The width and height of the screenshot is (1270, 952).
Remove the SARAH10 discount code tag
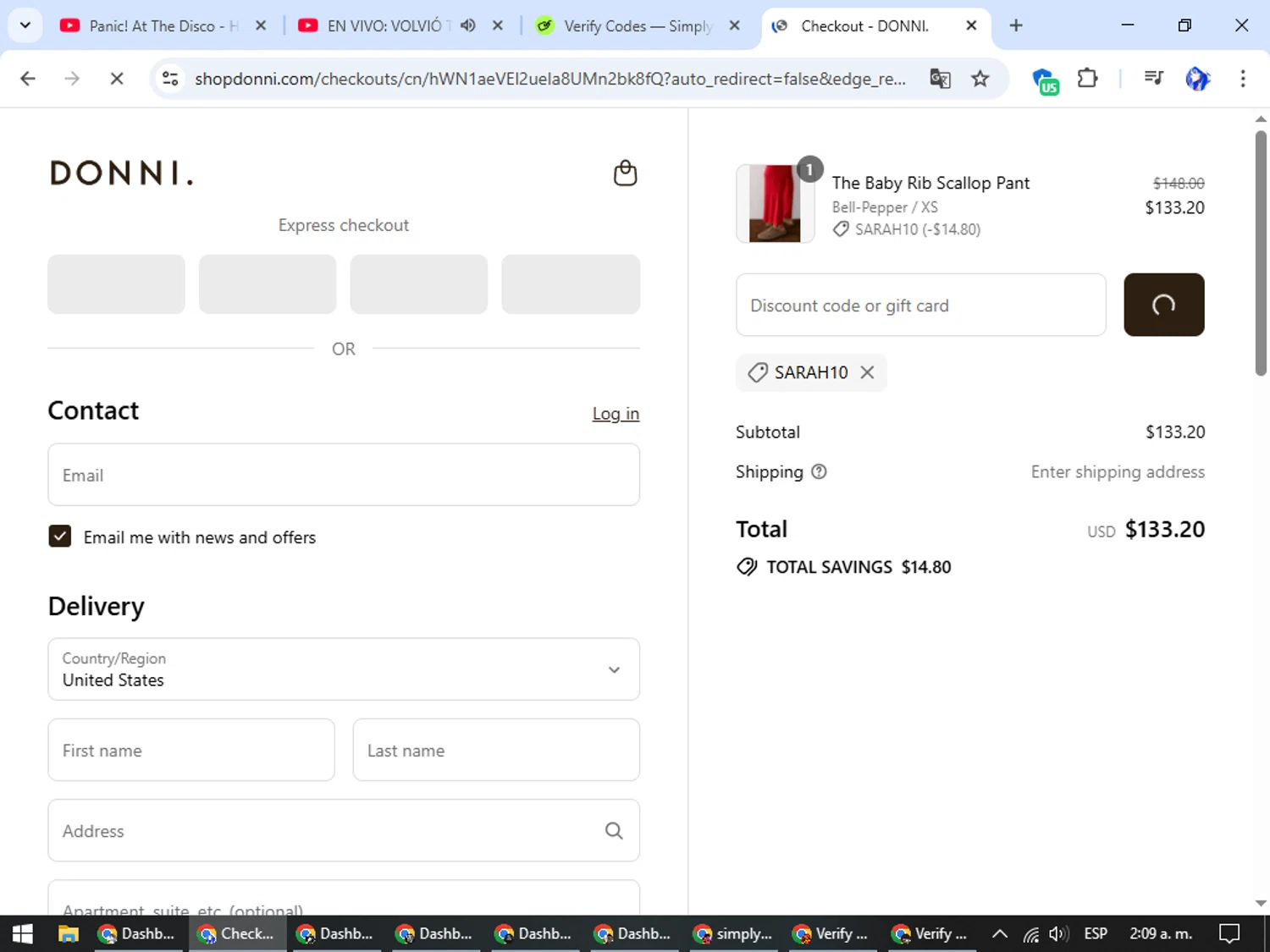[x=867, y=372]
